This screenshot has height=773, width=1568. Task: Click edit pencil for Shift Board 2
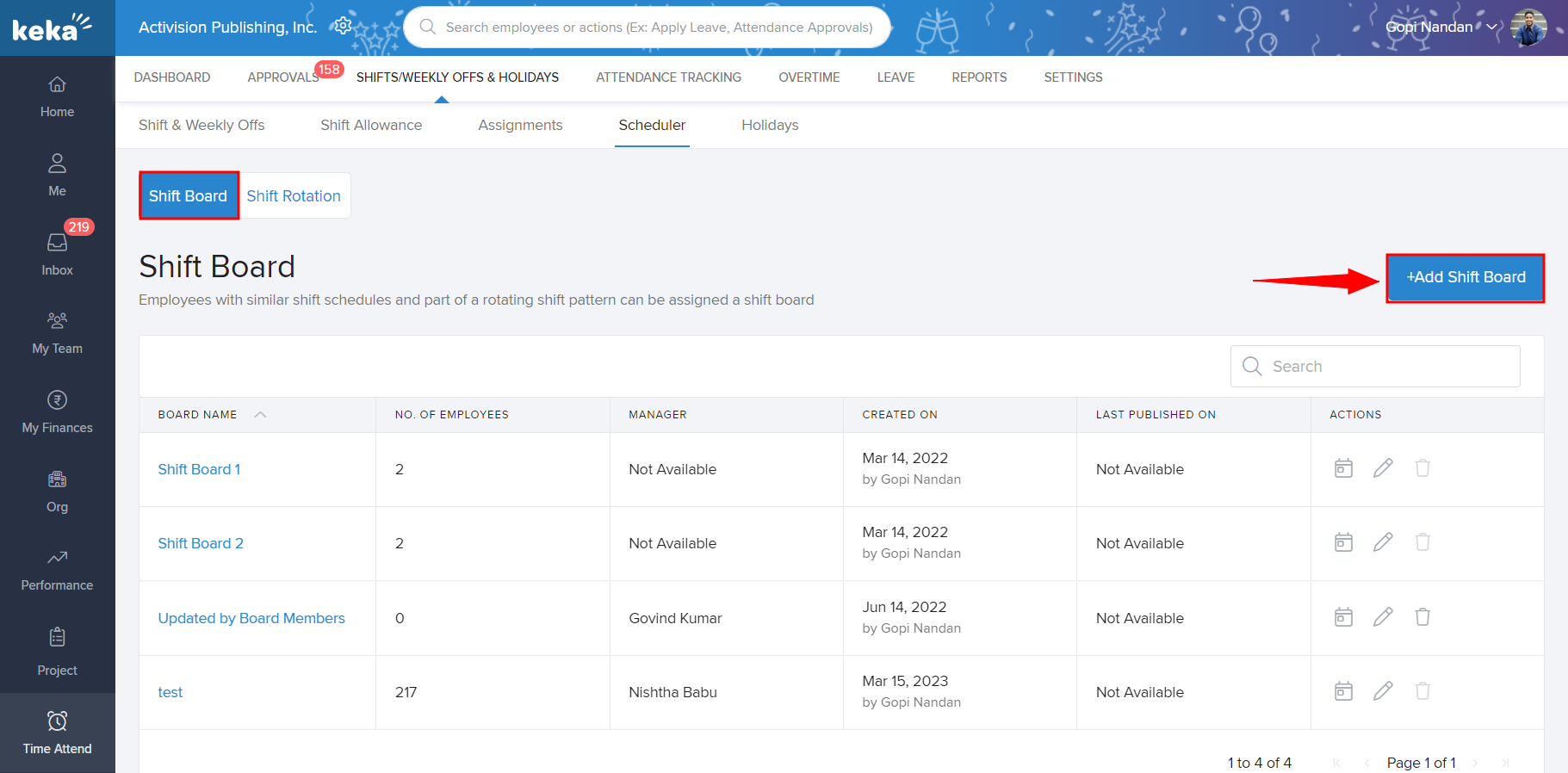coord(1383,542)
